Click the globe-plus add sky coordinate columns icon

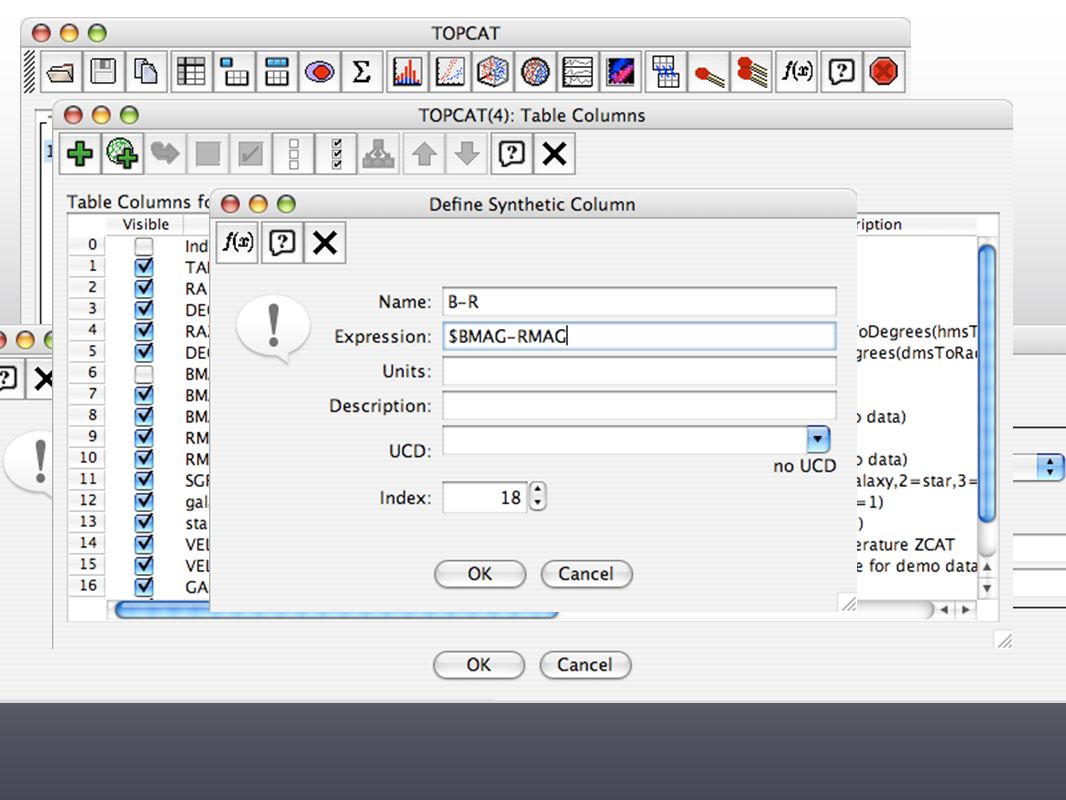122,154
